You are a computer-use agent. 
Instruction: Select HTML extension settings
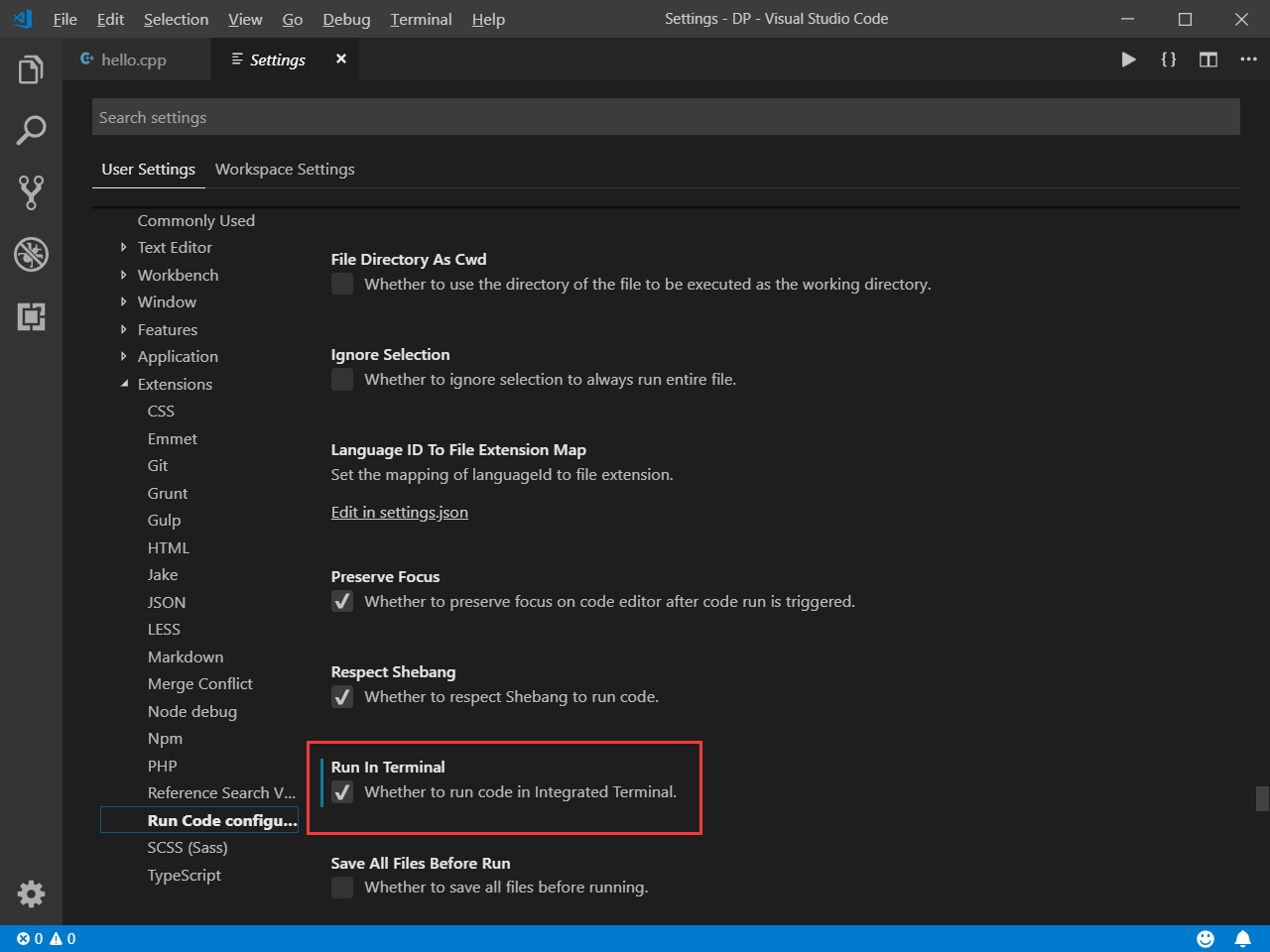tap(169, 547)
